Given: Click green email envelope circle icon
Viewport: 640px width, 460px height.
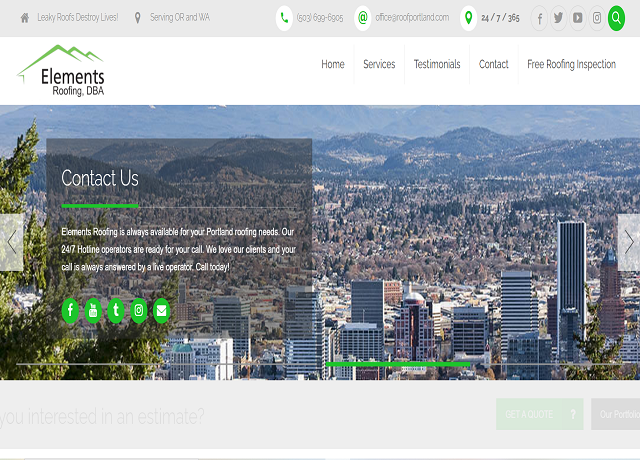Looking at the screenshot, I should [161, 310].
